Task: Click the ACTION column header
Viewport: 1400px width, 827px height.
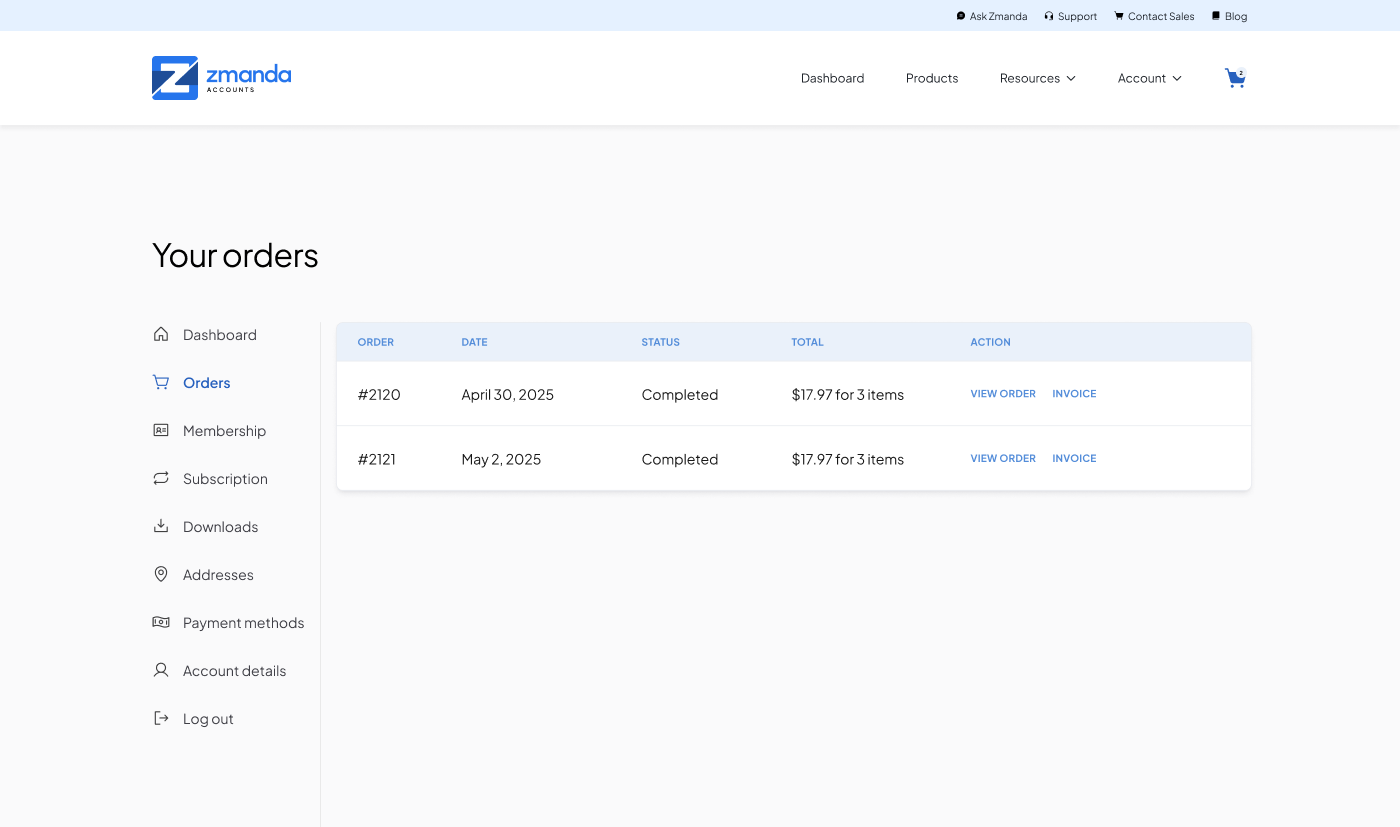Action: tap(990, 342)
